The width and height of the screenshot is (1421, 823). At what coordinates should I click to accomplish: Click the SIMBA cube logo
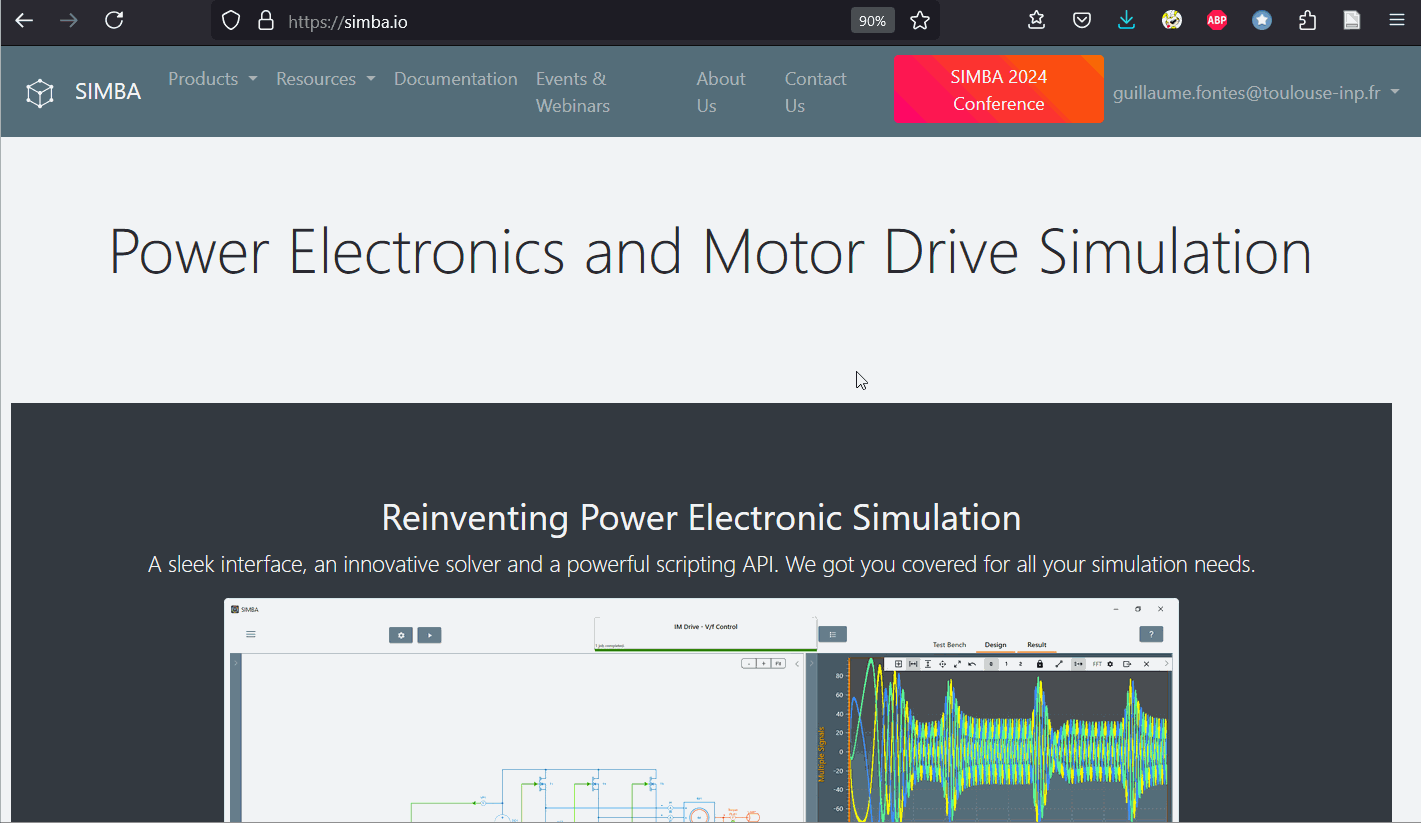(x=39, y=92)
